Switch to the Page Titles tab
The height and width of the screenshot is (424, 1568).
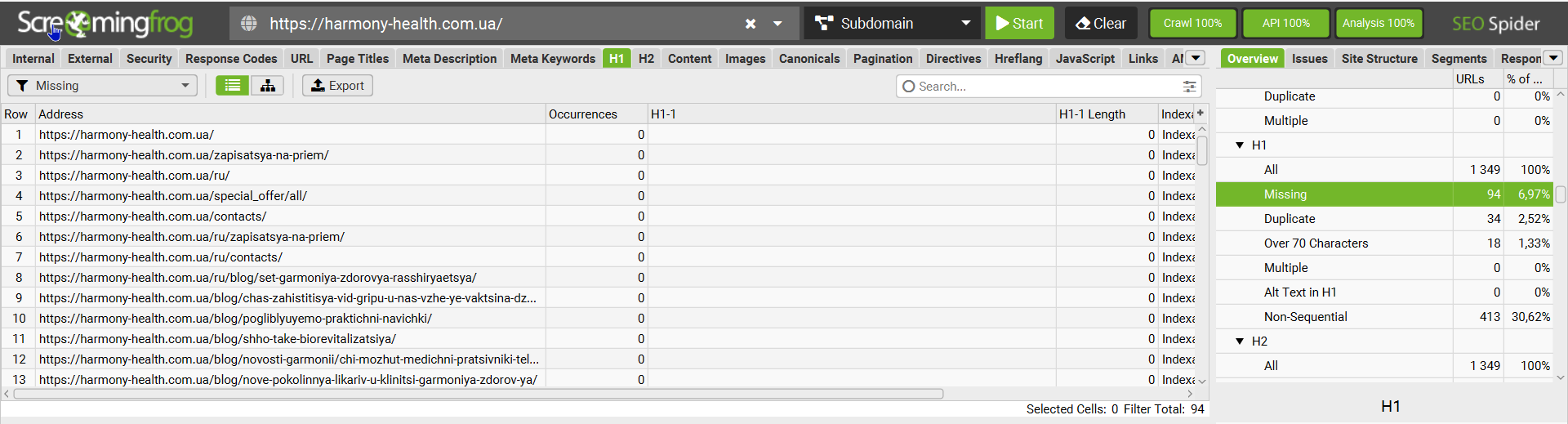pyautogui.click(x=357, y=59)
